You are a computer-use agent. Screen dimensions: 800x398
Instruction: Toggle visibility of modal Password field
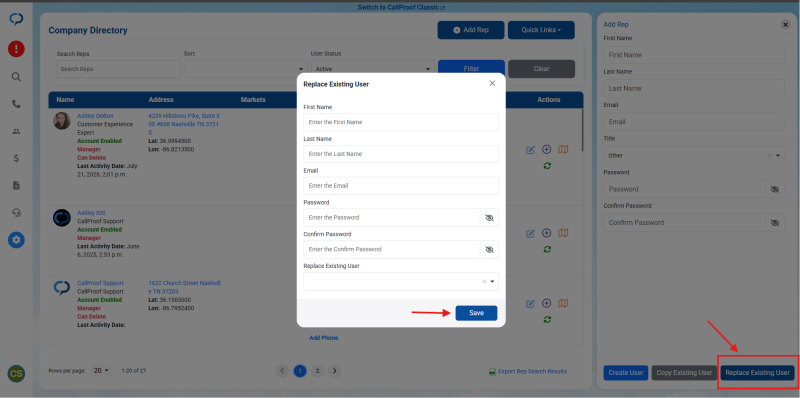489,218
